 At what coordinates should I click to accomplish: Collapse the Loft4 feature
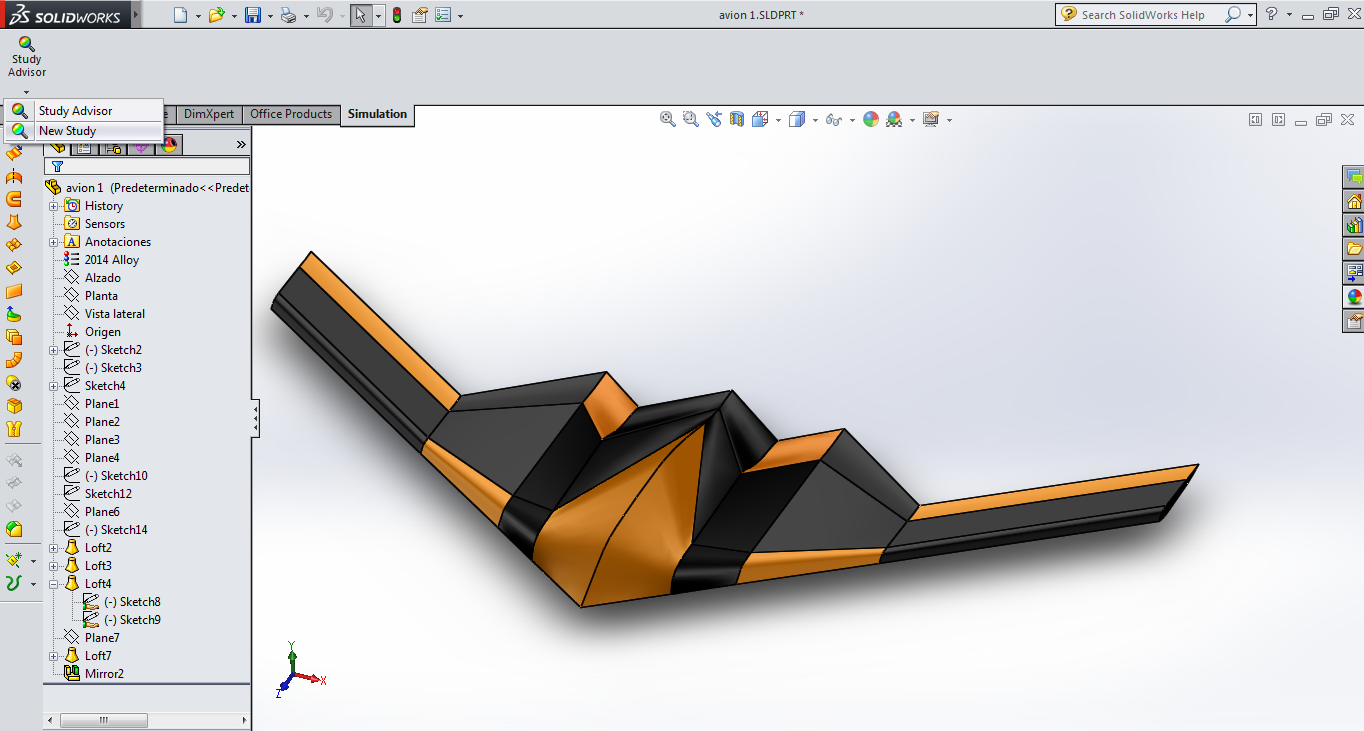[54, 584]
